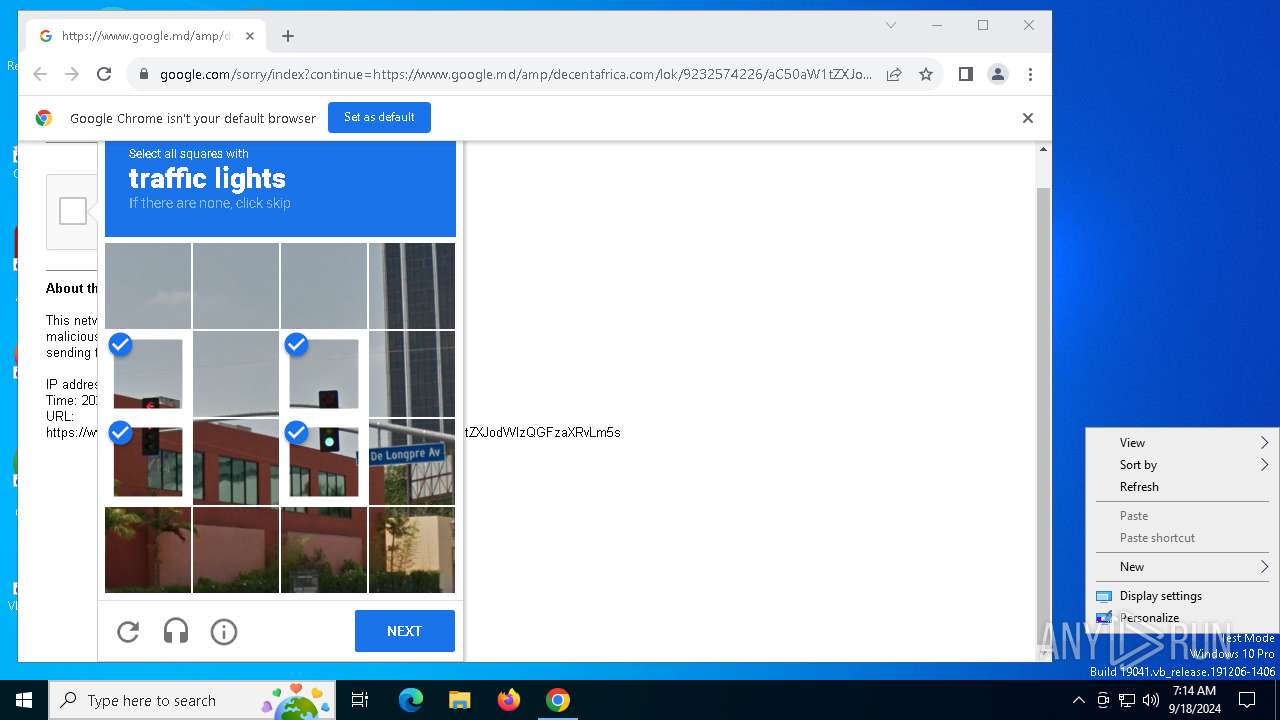
Task: Show hidden system tray icons
Action: click(1078, 700)
